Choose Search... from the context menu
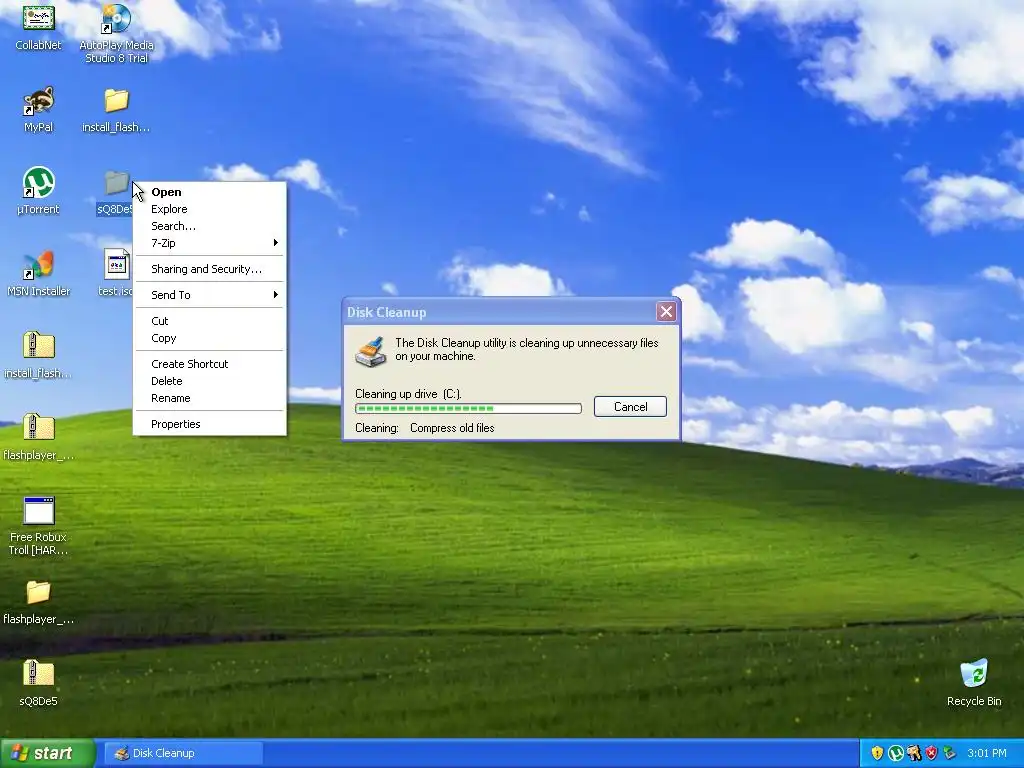 click(210, 226)
